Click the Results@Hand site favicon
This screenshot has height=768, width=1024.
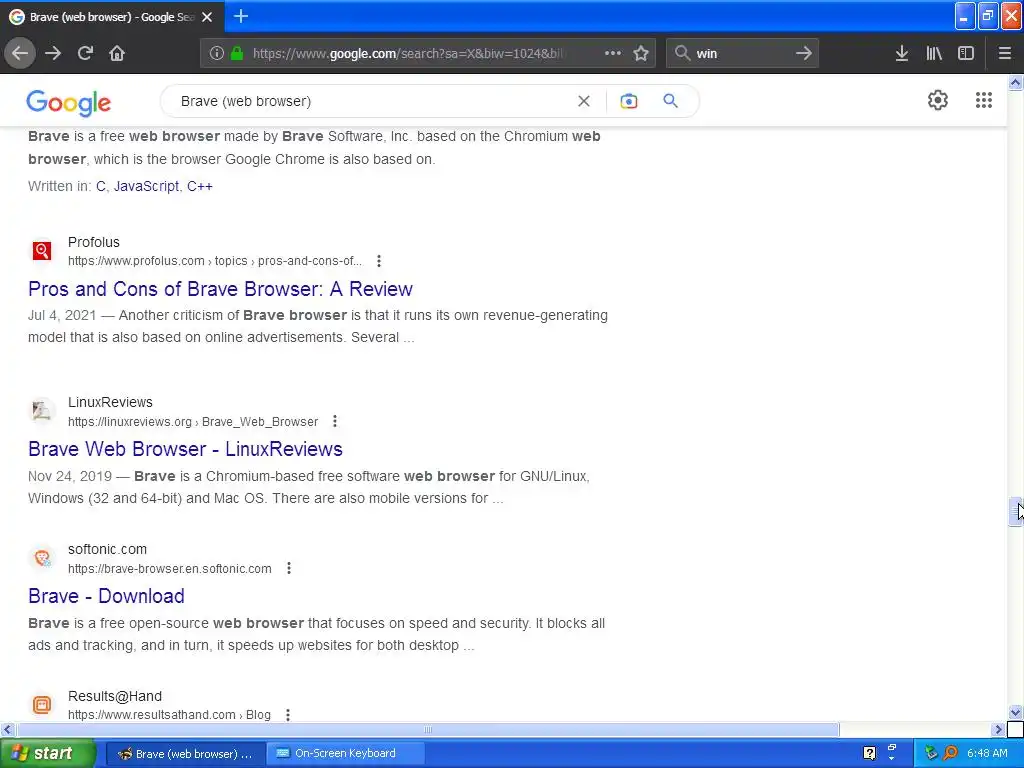click(42, 705)
